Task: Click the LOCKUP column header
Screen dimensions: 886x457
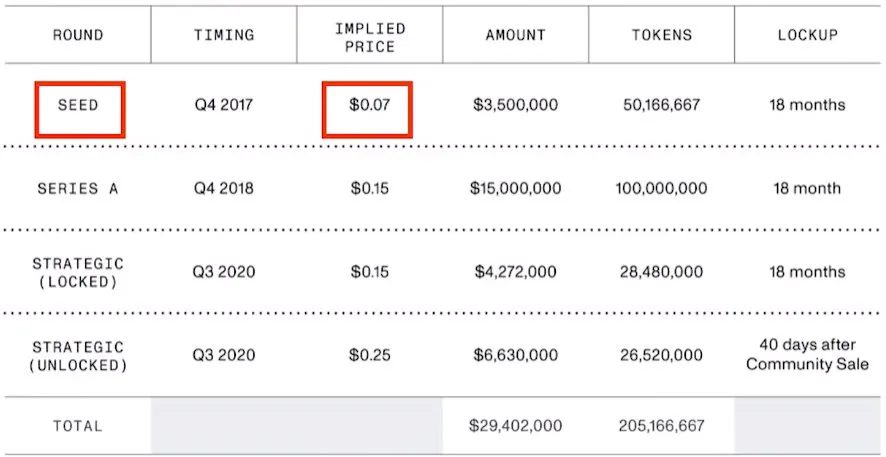Action: tap(807, 35)
